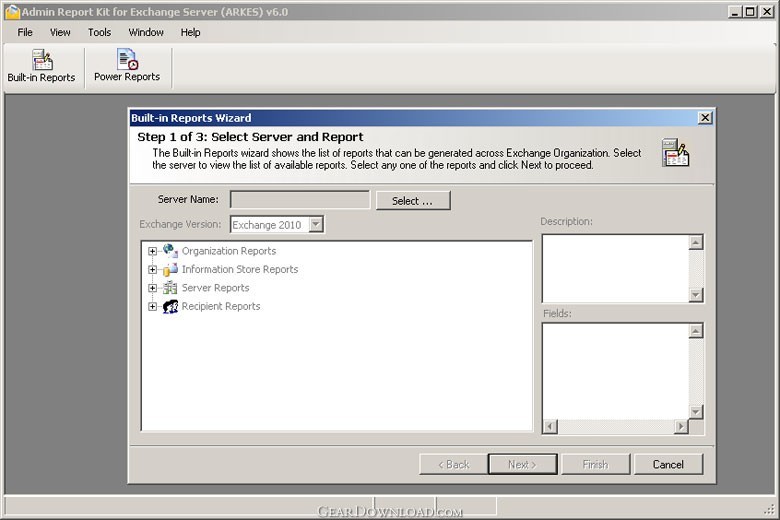Screen dimensions: 780x520
Task: Cancel the Built-in Reports Wizard
Action: pyautogui.click(x=668, y=464)
